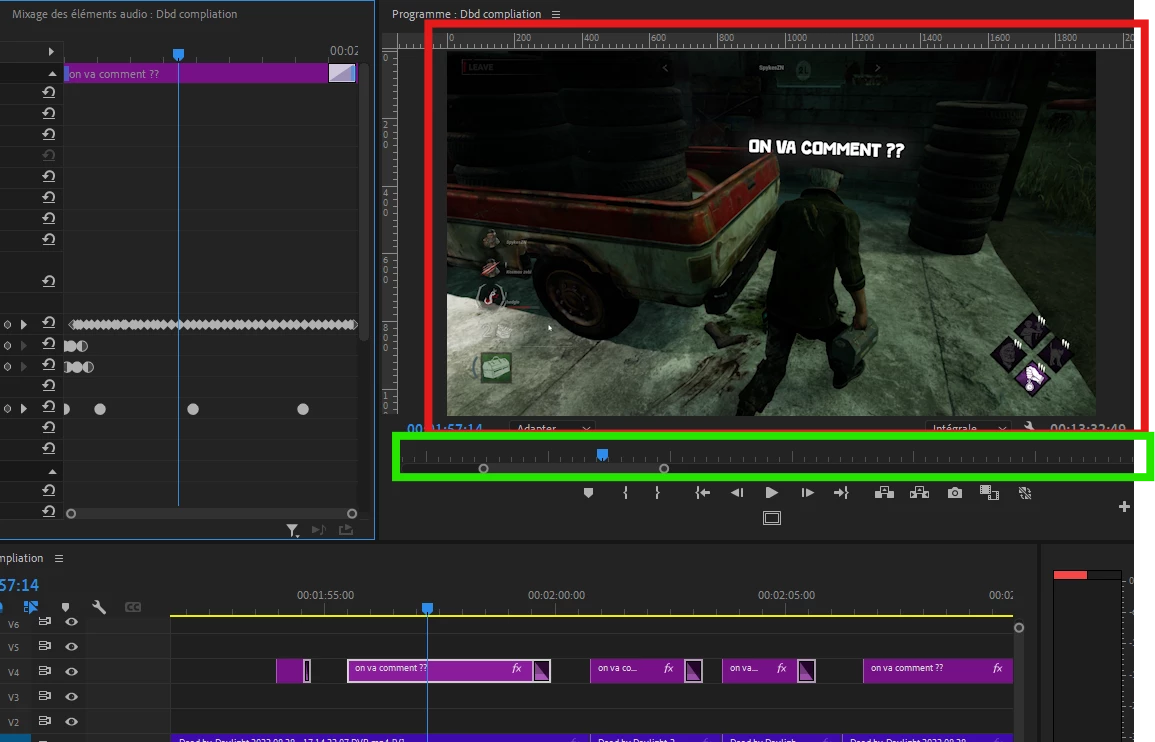Viewport: 1155px width, 742px height.
Task: Hide track V4 with its eye icon
Action: tap(71, 672)
